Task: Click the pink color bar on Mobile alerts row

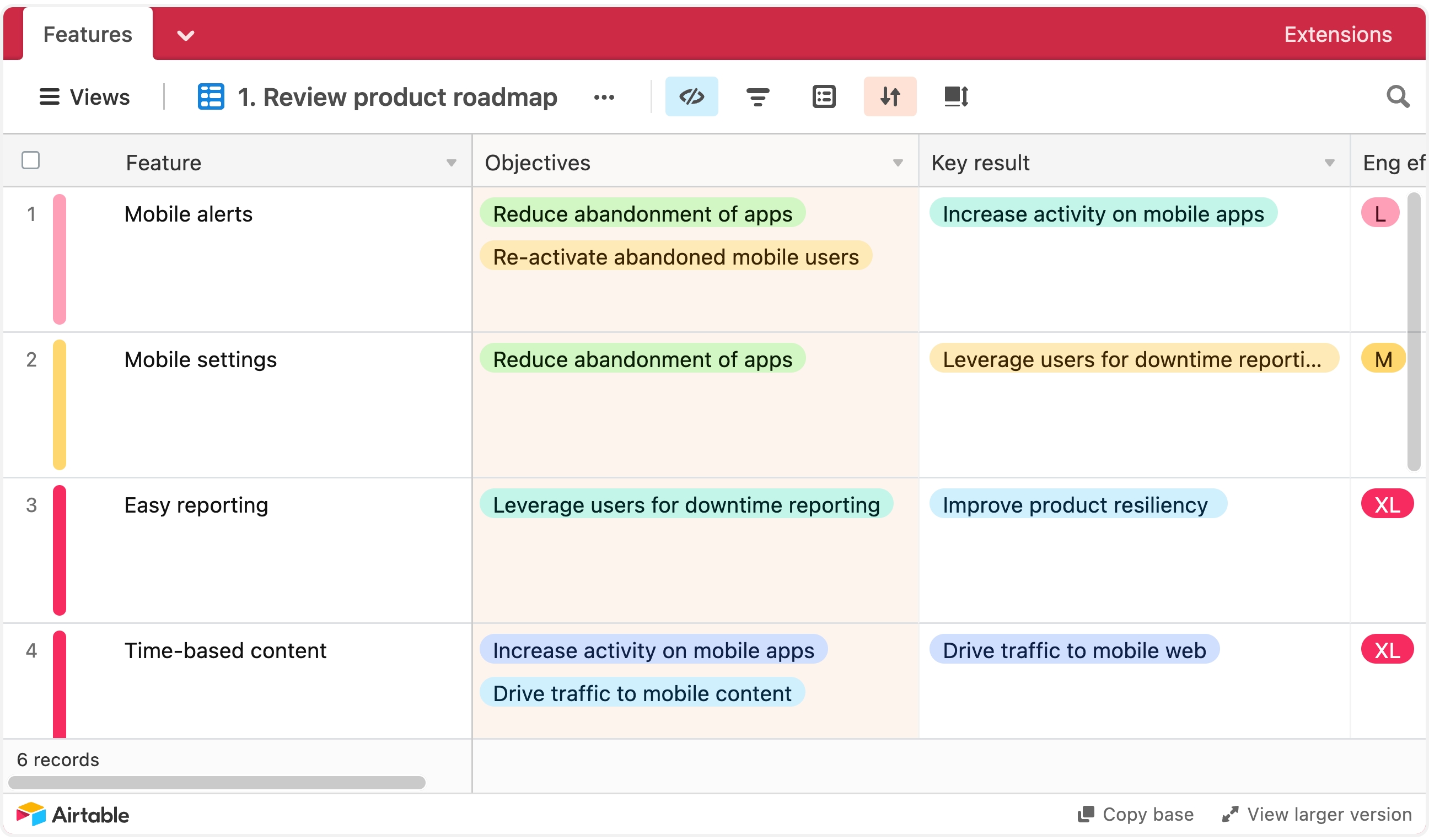Action: [60, 260]
